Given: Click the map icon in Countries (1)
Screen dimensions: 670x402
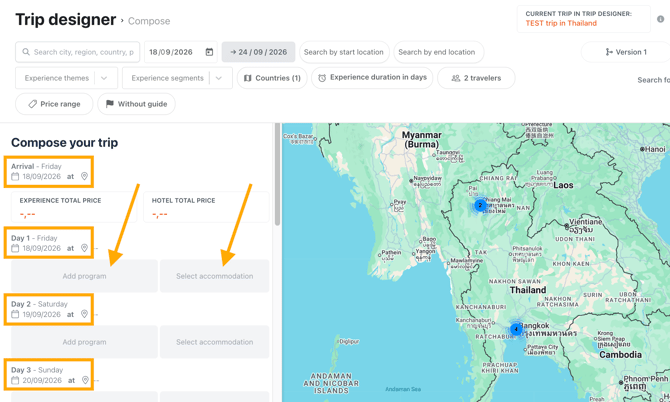Looking at the screenshot, I should coord(247,78).
